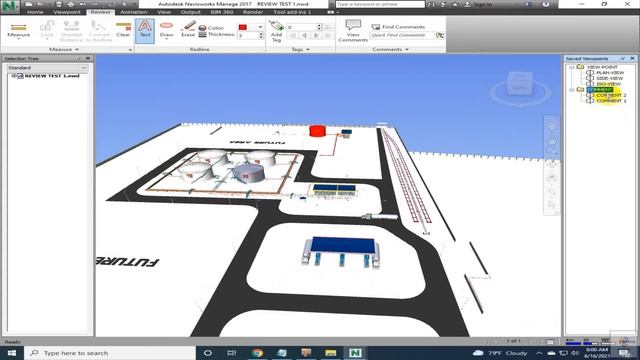Screen dimensions: 640x360
Task: Click the Sign In button
Action: (479, 4)
